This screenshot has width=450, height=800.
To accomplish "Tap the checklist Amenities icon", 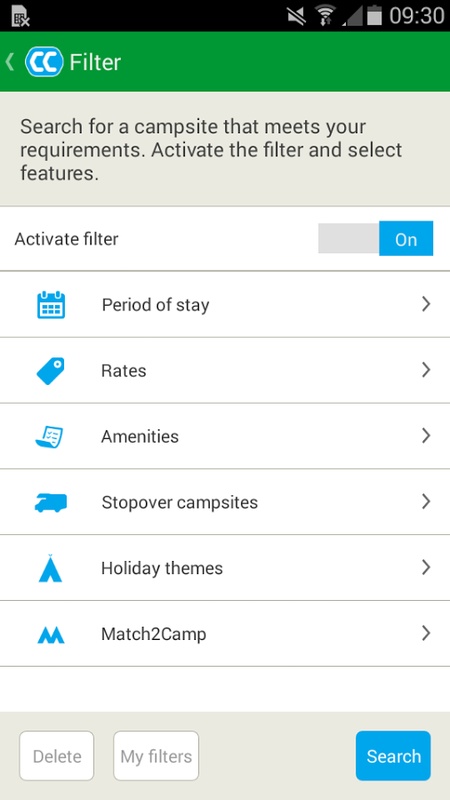I will point(49,437).
